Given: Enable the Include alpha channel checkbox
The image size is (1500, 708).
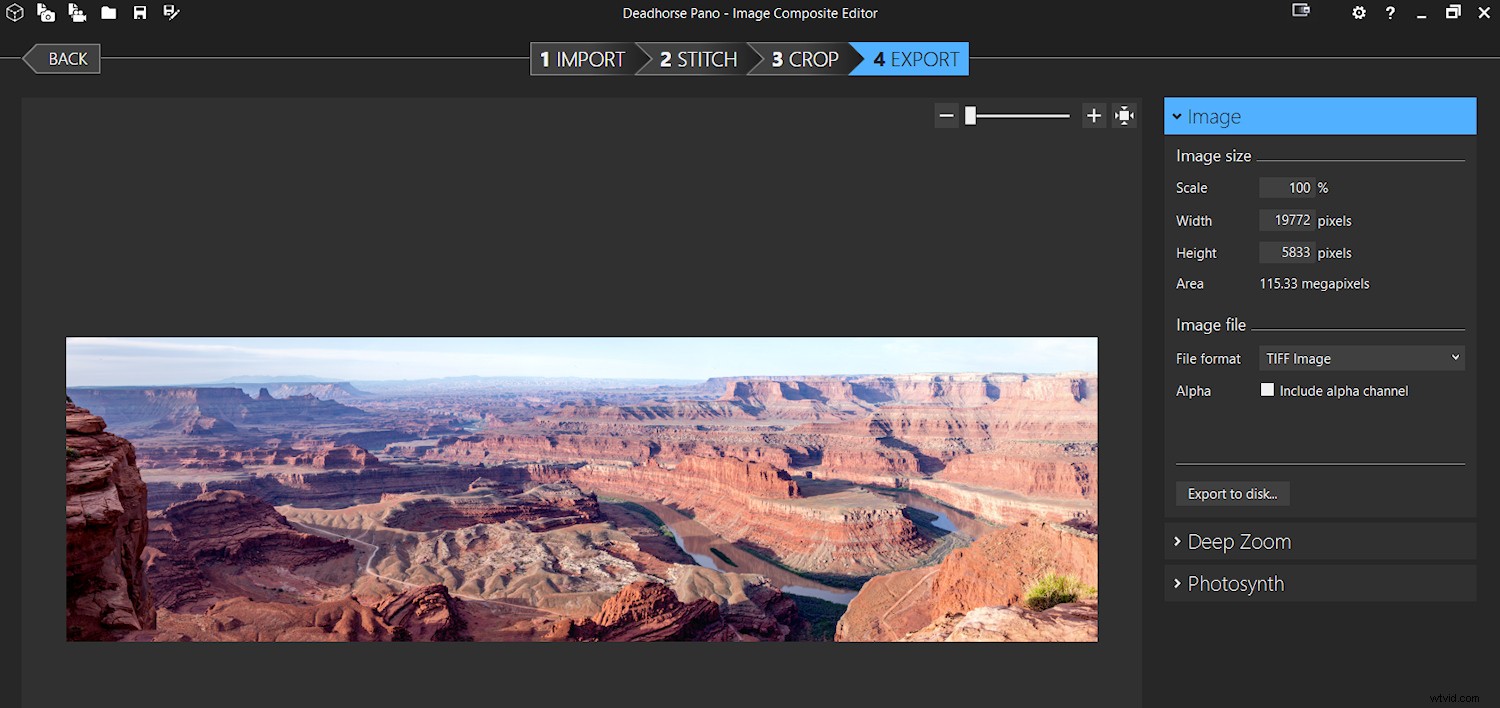Looking at the screenshot, I should [x=1267, y=390].
